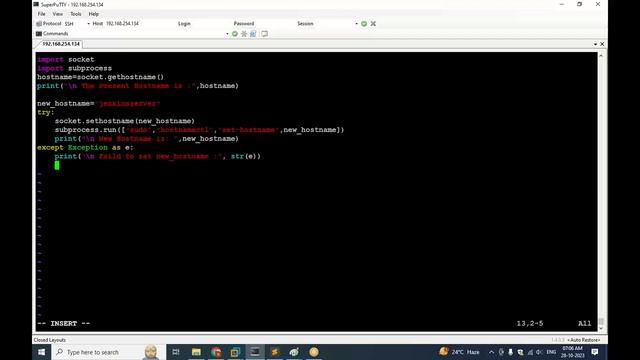Switch to SuperPuTTY taskbar icon

coord(255,352)
